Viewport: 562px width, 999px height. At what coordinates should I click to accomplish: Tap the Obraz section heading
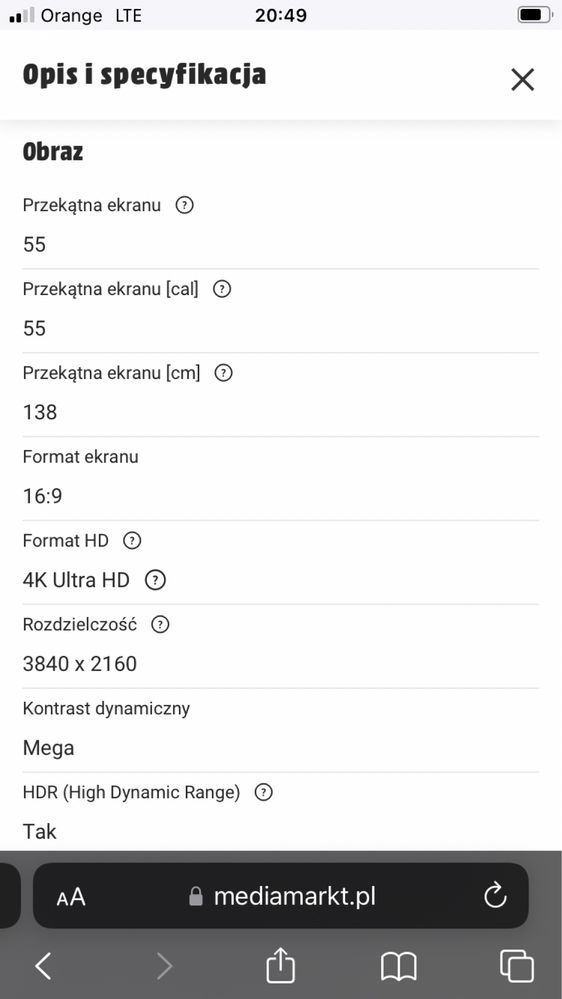pos(53,152)
